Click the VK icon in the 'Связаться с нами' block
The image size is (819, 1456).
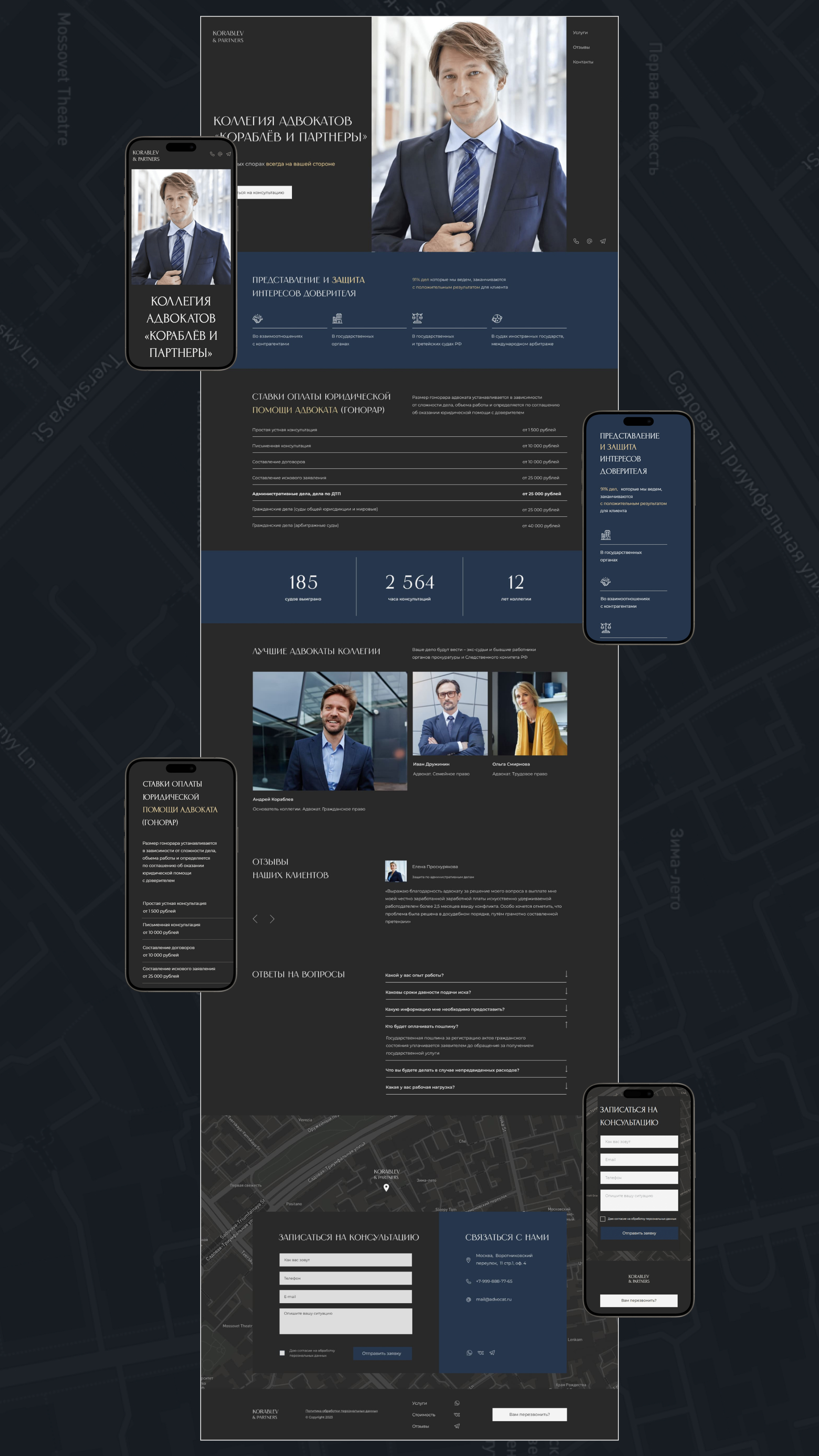(x=480, y=1352)
